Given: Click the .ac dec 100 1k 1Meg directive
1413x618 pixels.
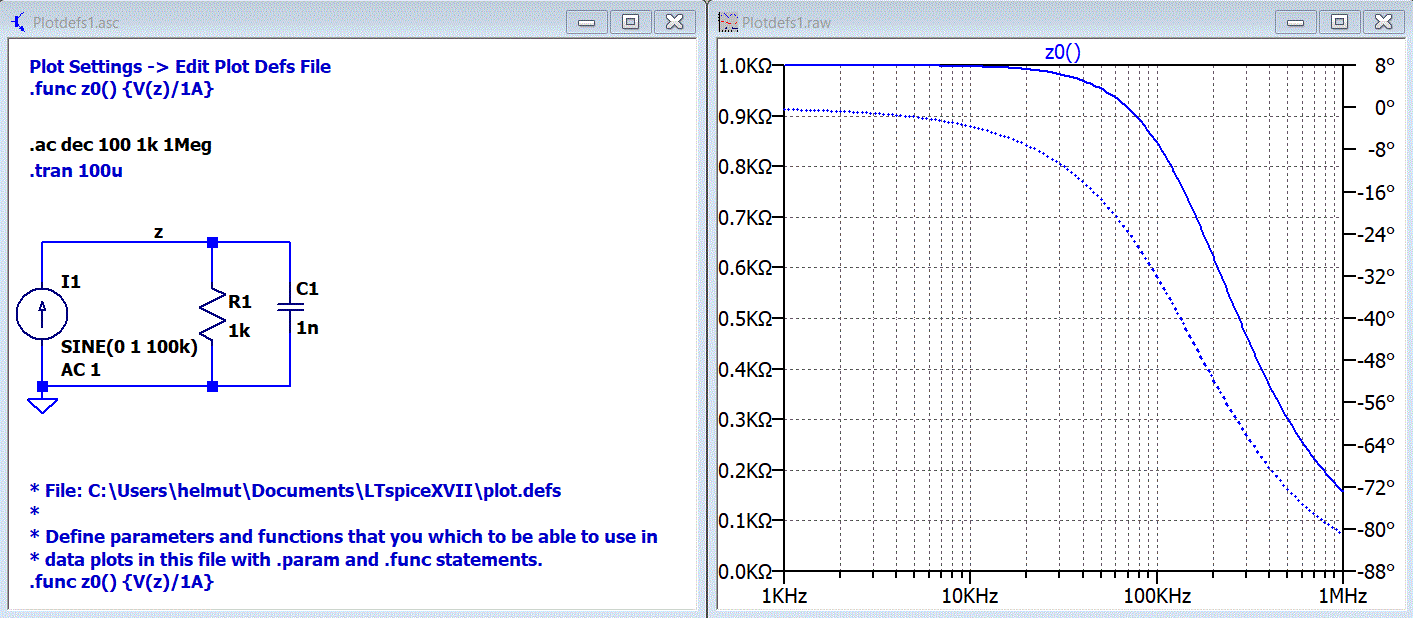Looking at the screenshot, I should pyautogui.click(x=120, y=145).
